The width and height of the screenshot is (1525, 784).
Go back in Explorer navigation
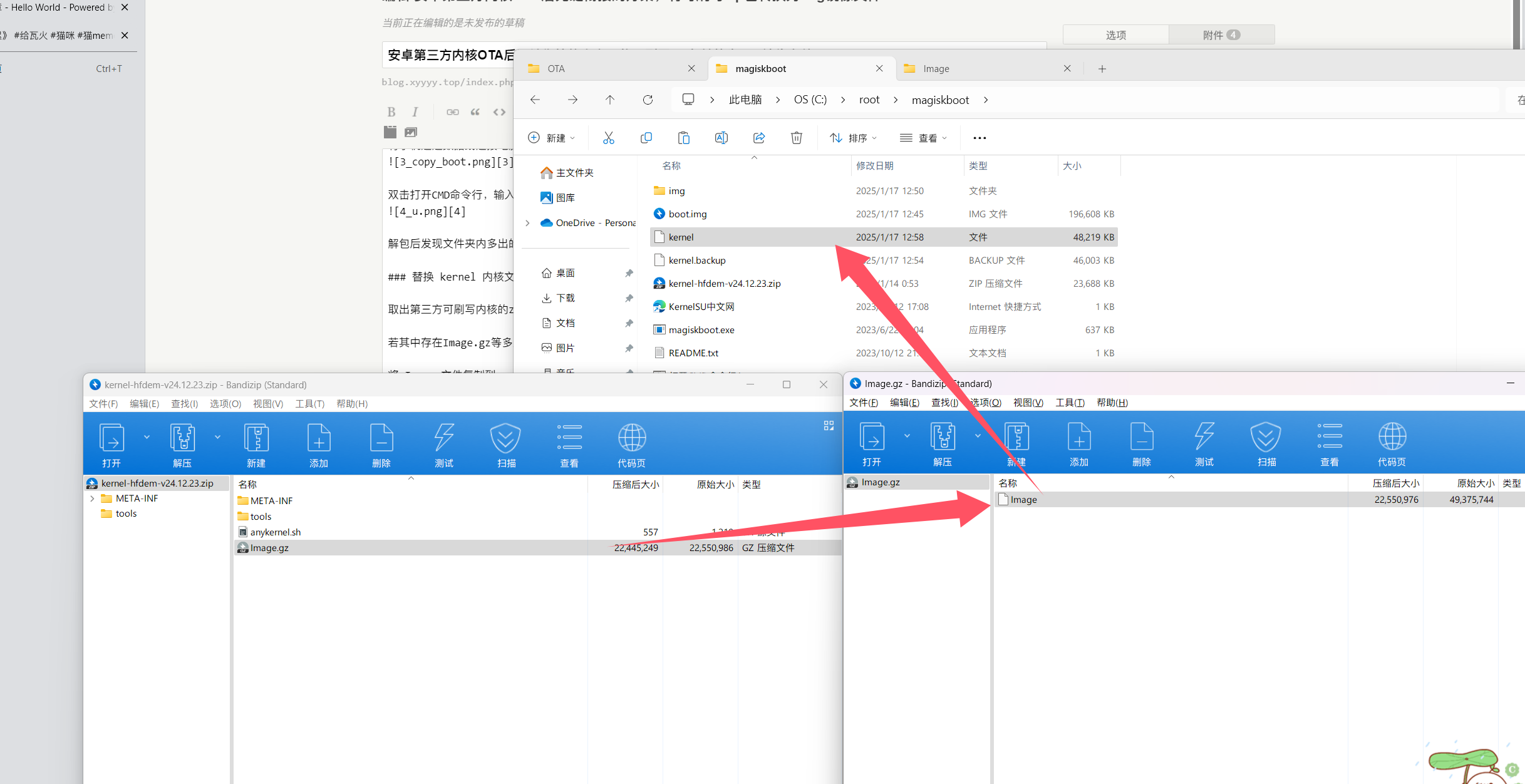tap(535, 100)
